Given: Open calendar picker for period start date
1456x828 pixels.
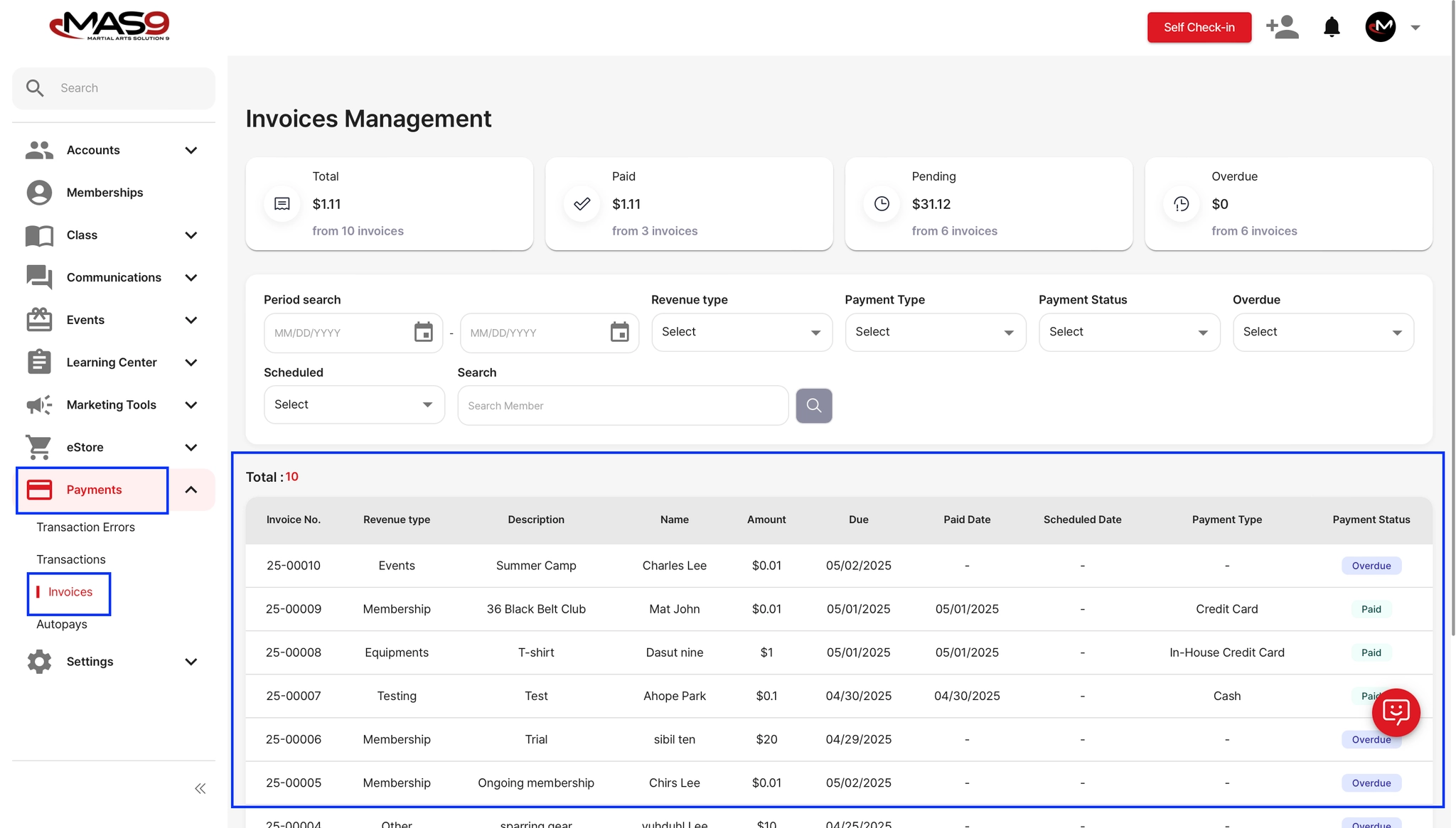Looking at the screenshot, I should (424, 333).
